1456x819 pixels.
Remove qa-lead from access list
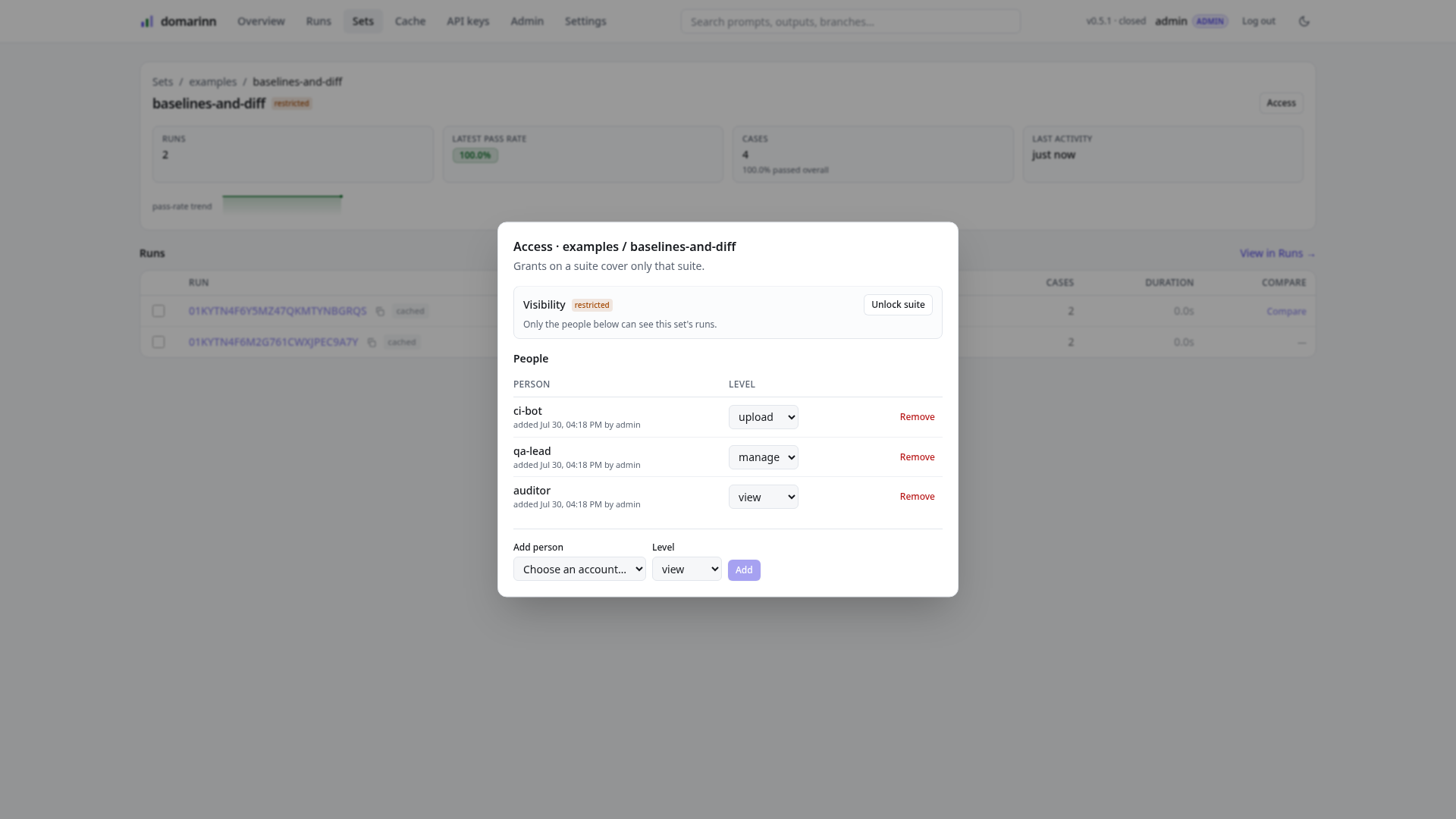coord(917,457)
